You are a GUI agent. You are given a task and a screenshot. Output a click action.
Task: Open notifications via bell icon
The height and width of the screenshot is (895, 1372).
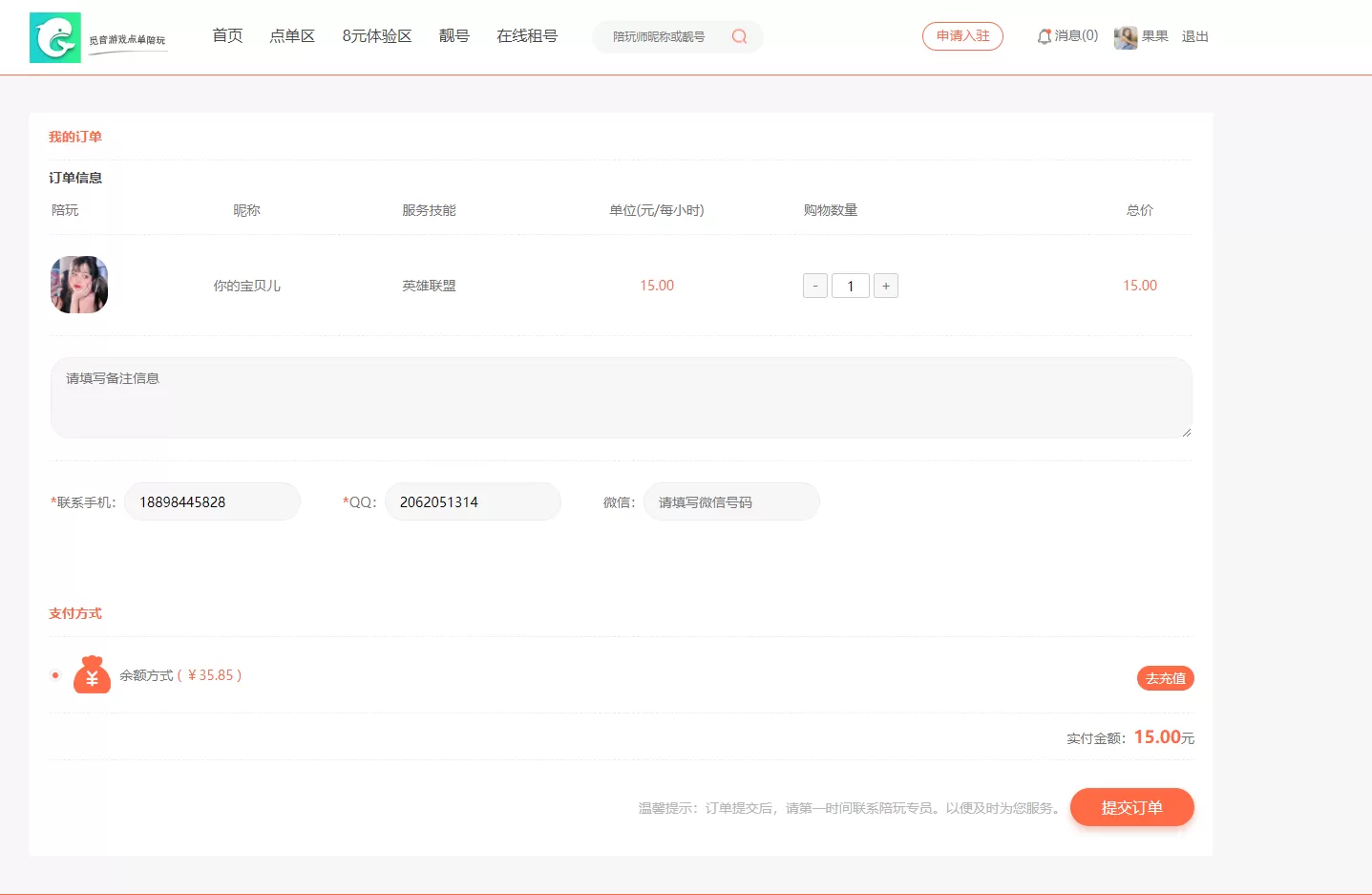tap(1045, 36)
